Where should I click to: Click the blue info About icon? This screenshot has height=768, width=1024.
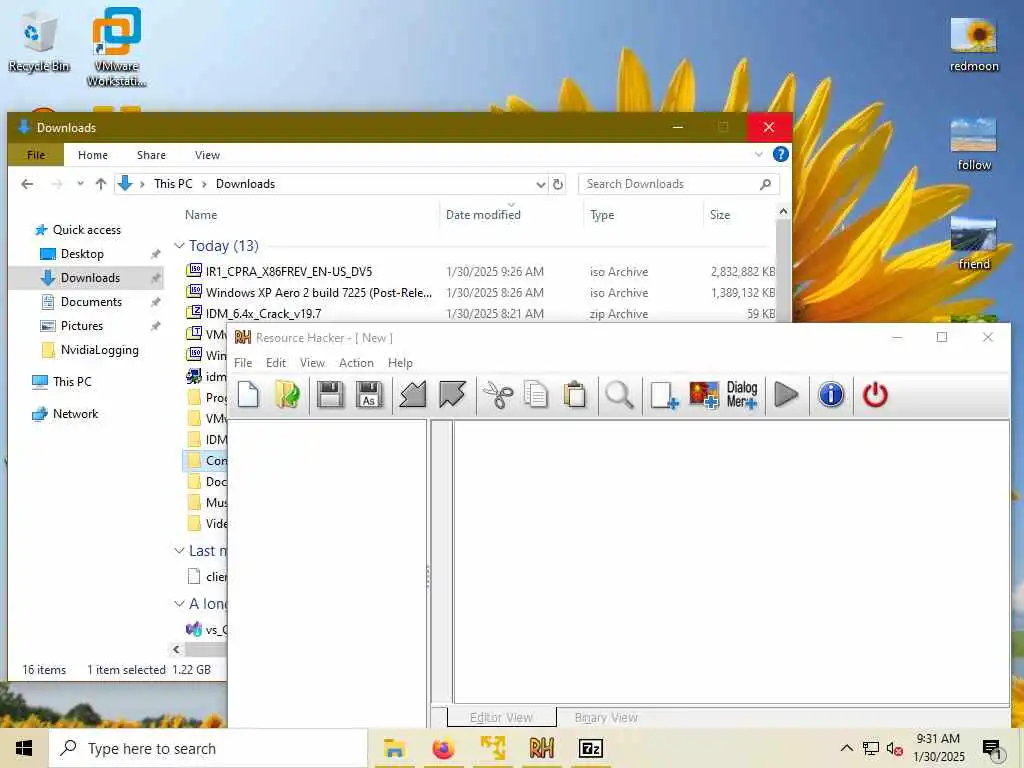831,395
